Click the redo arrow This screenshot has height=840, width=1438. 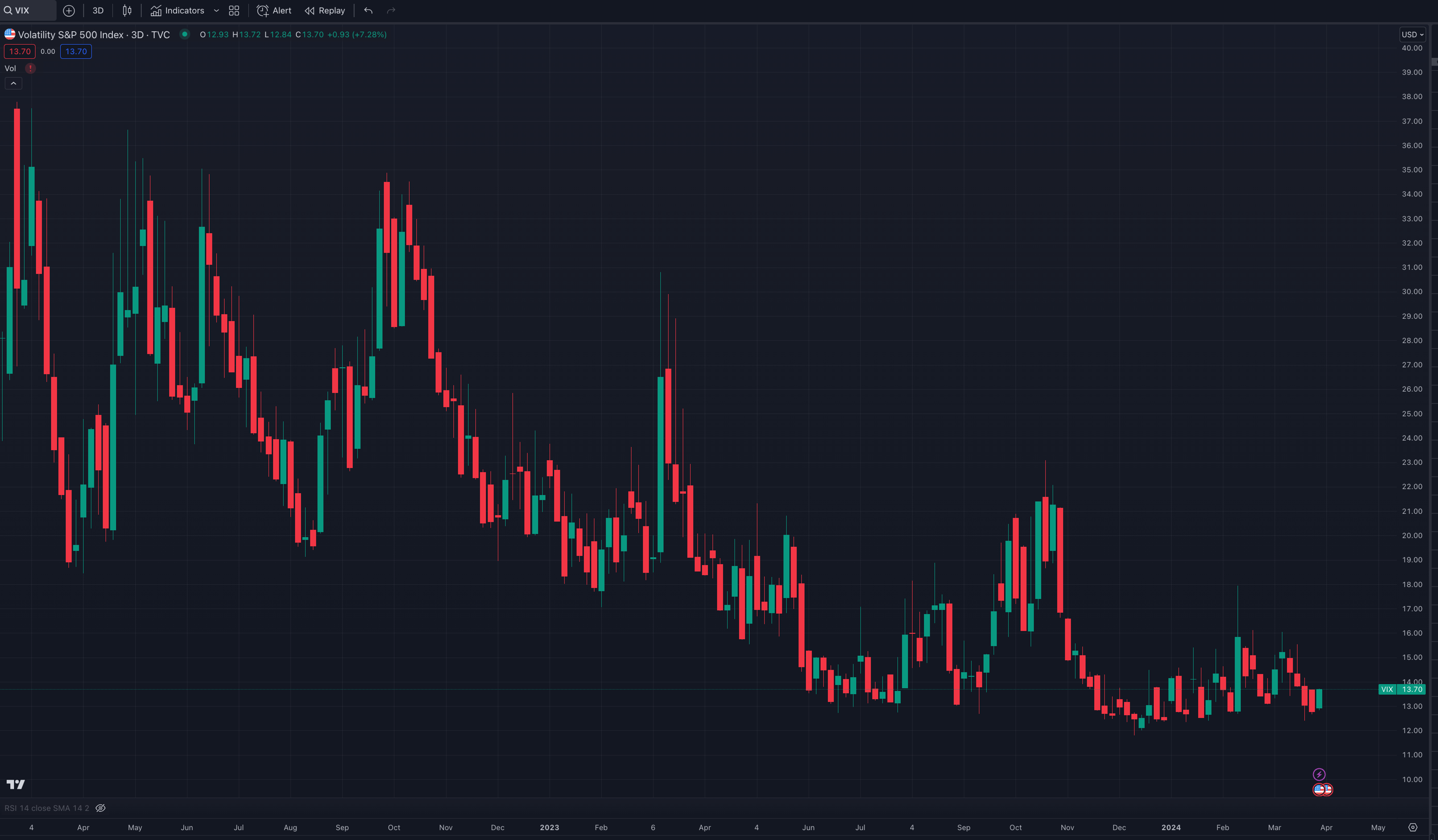click(x=391, y=11)
